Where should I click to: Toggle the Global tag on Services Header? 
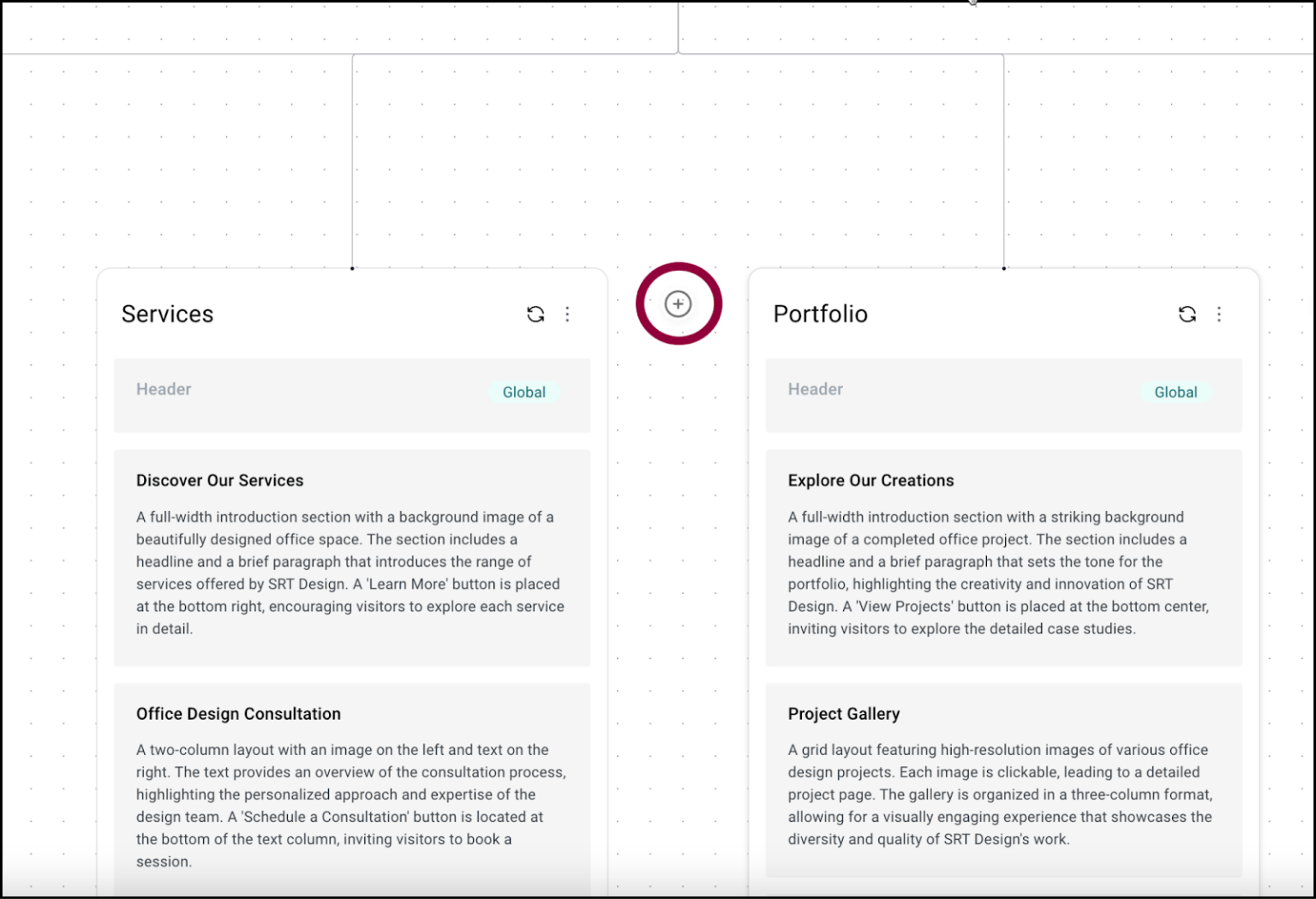tap(523, 392)
